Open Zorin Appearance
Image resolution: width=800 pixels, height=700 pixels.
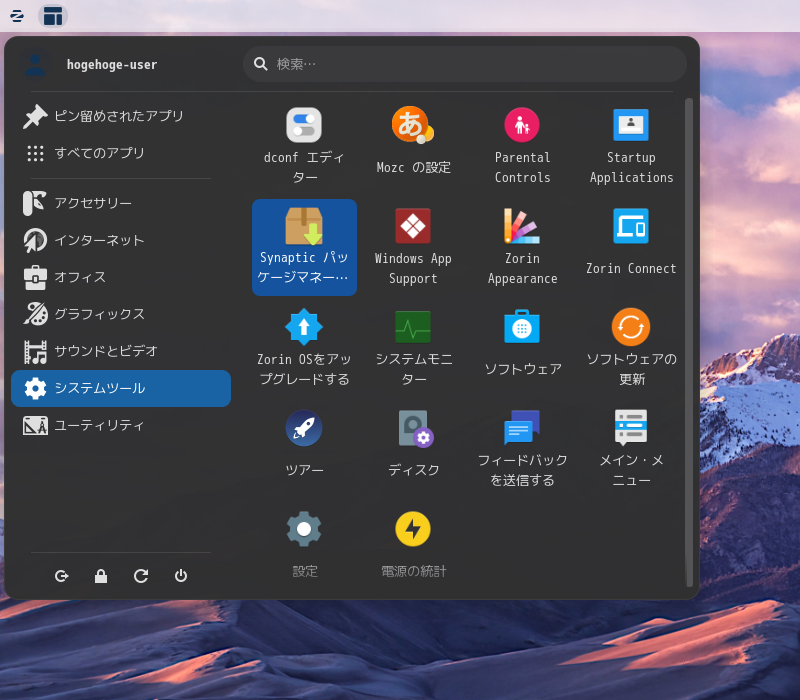point(522,247)
